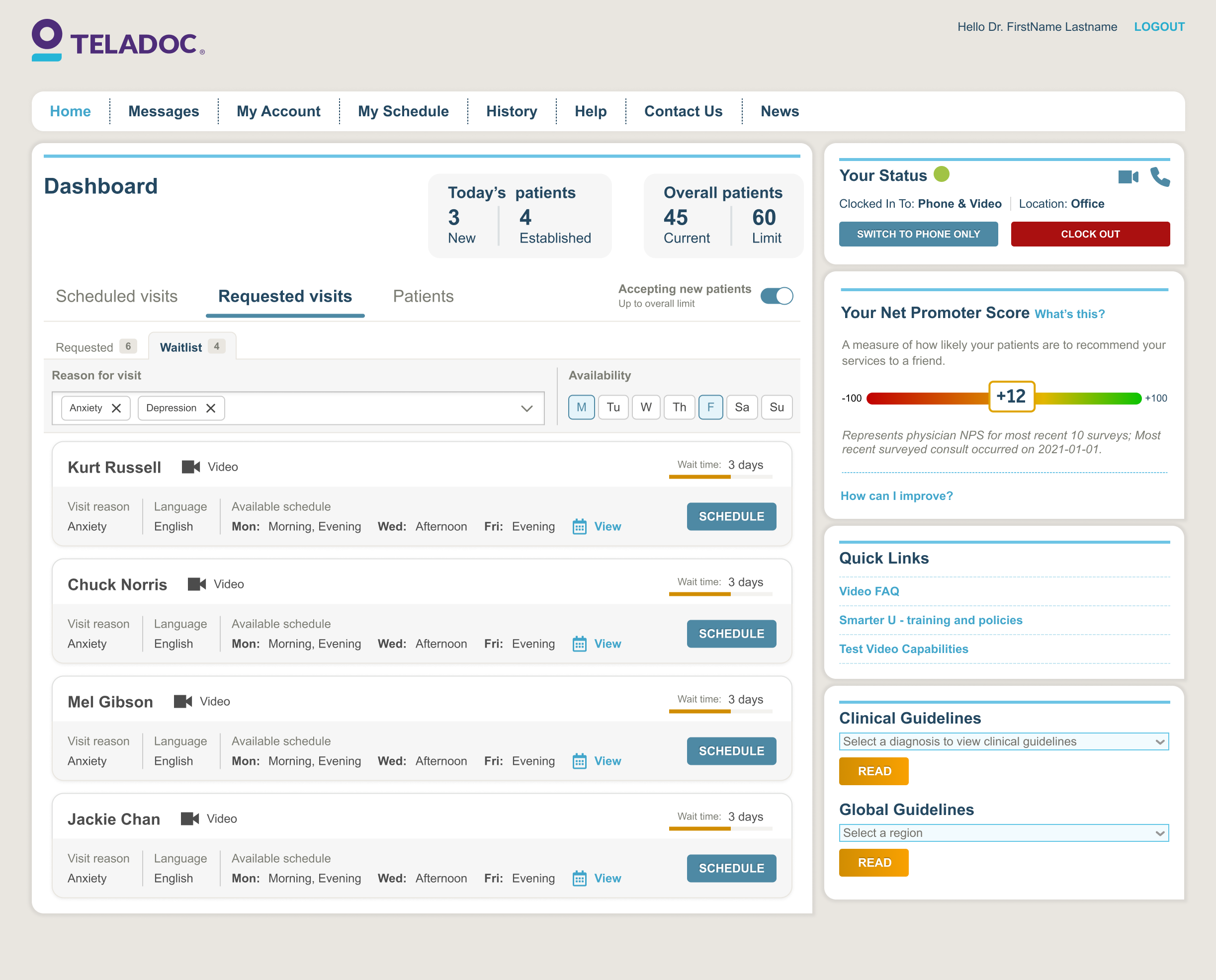Disable the Accepting new patients toggle

click(x=777, y=295)
